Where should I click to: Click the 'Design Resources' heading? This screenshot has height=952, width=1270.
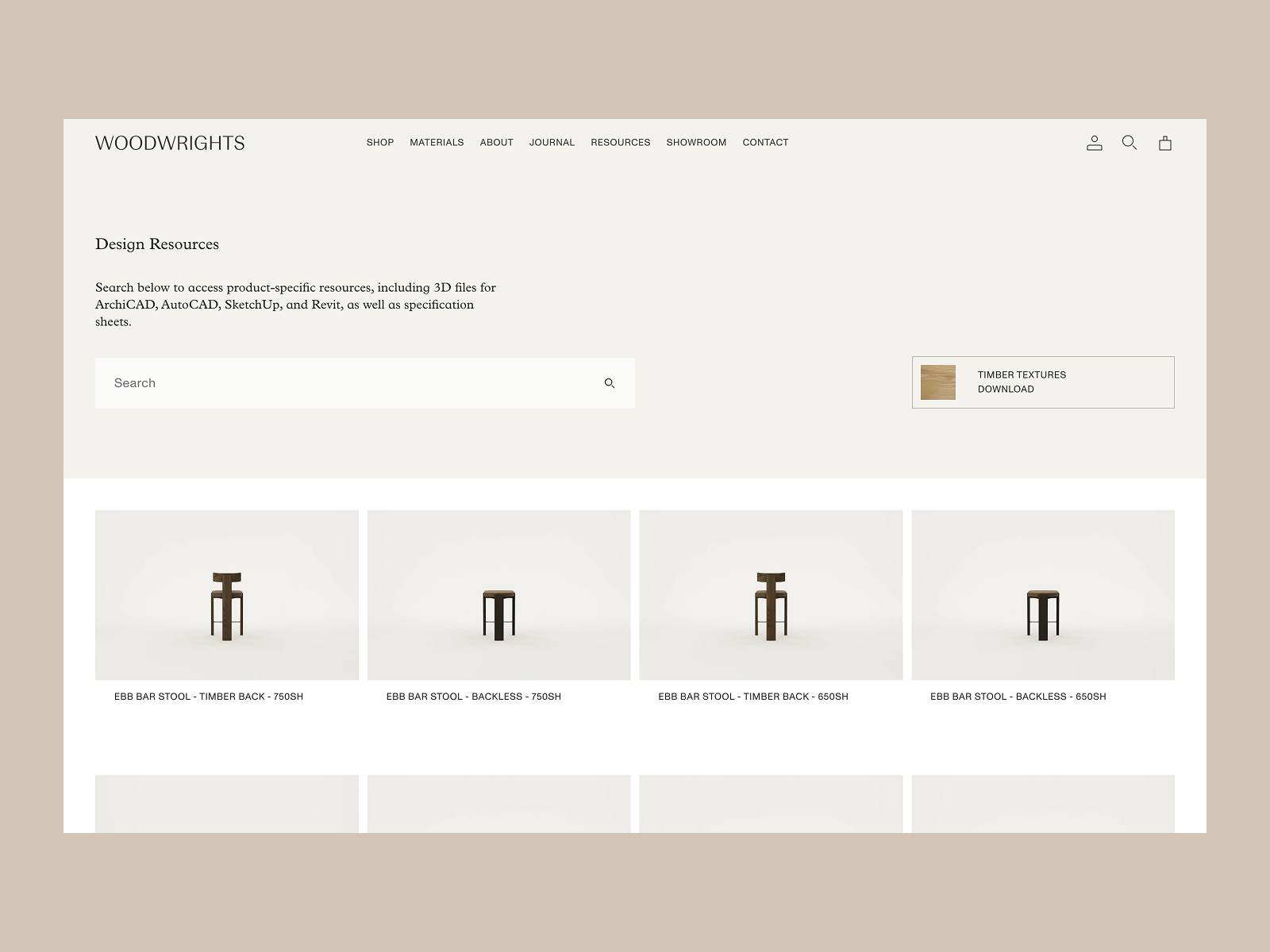click(157, 244)
